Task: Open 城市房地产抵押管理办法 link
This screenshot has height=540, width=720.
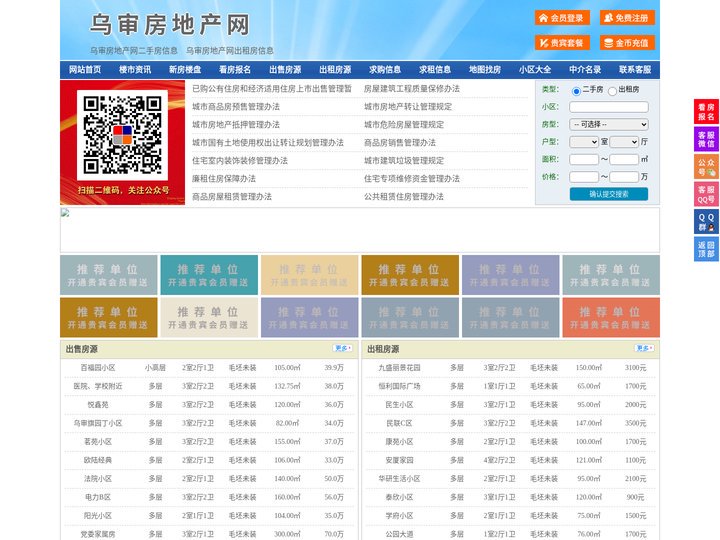Action: pos(236,124)
